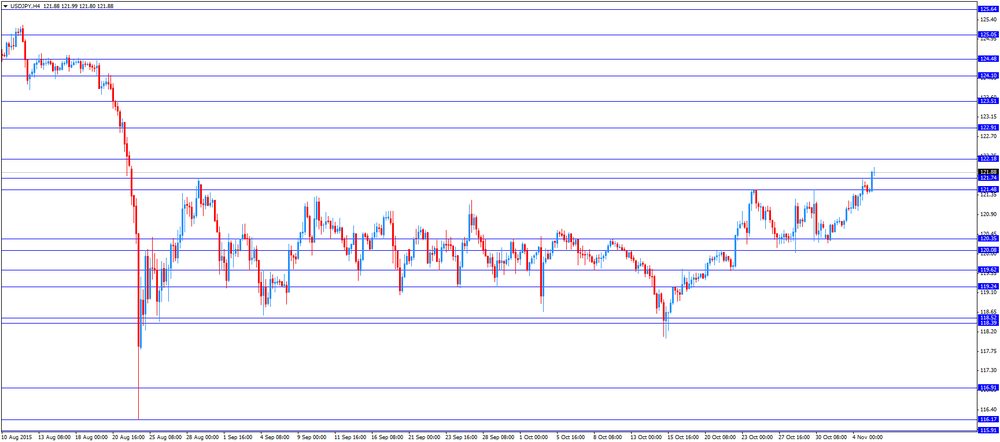Select the 116.17 price level label
This screenshot has width=1000, height=442.
coord(988,419)
